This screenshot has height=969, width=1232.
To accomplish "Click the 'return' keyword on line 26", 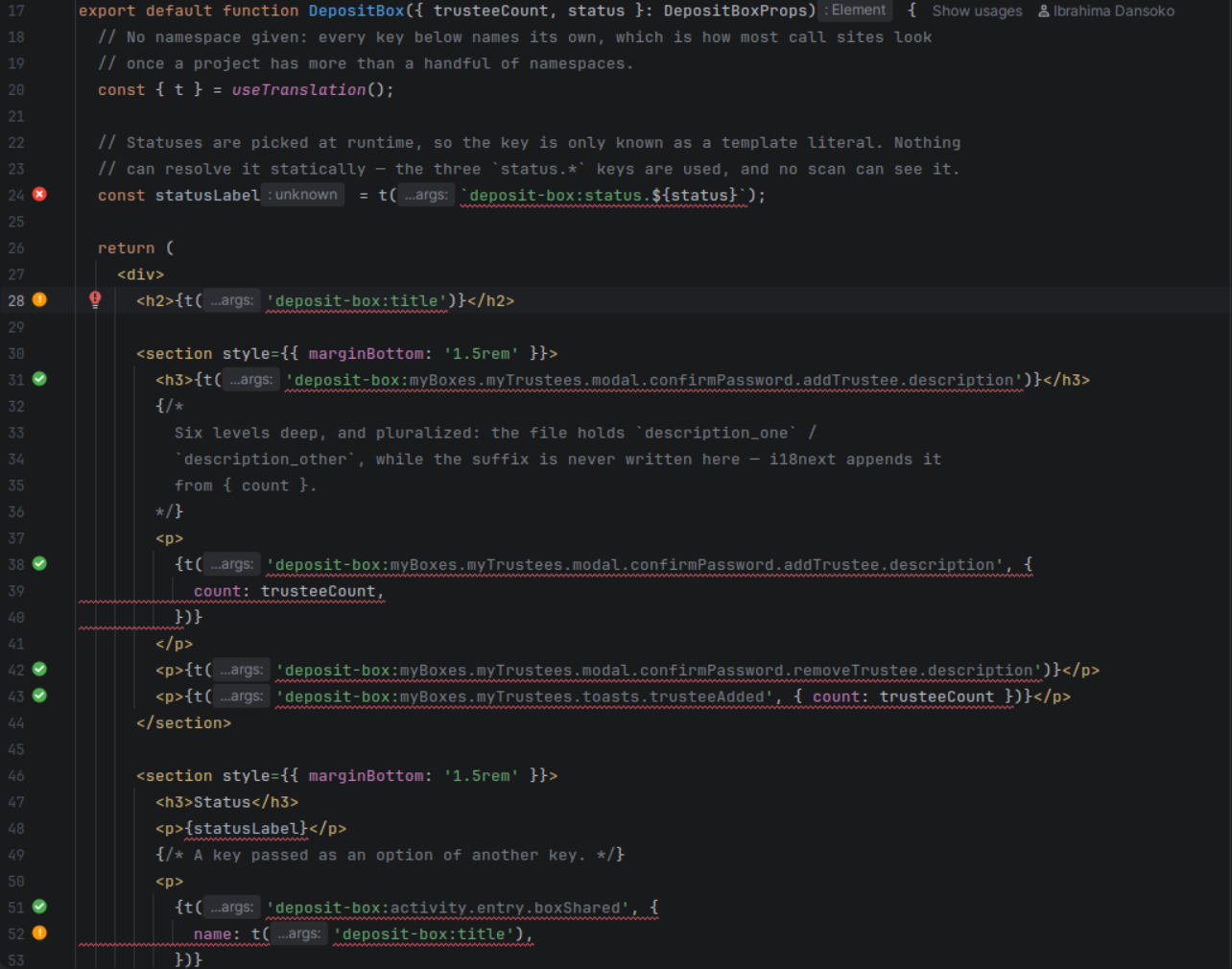I will click(x=126, y=248).
